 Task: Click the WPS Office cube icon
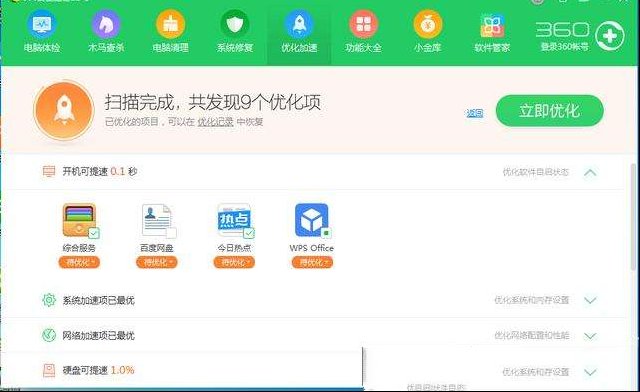click(x=311, y=220)
